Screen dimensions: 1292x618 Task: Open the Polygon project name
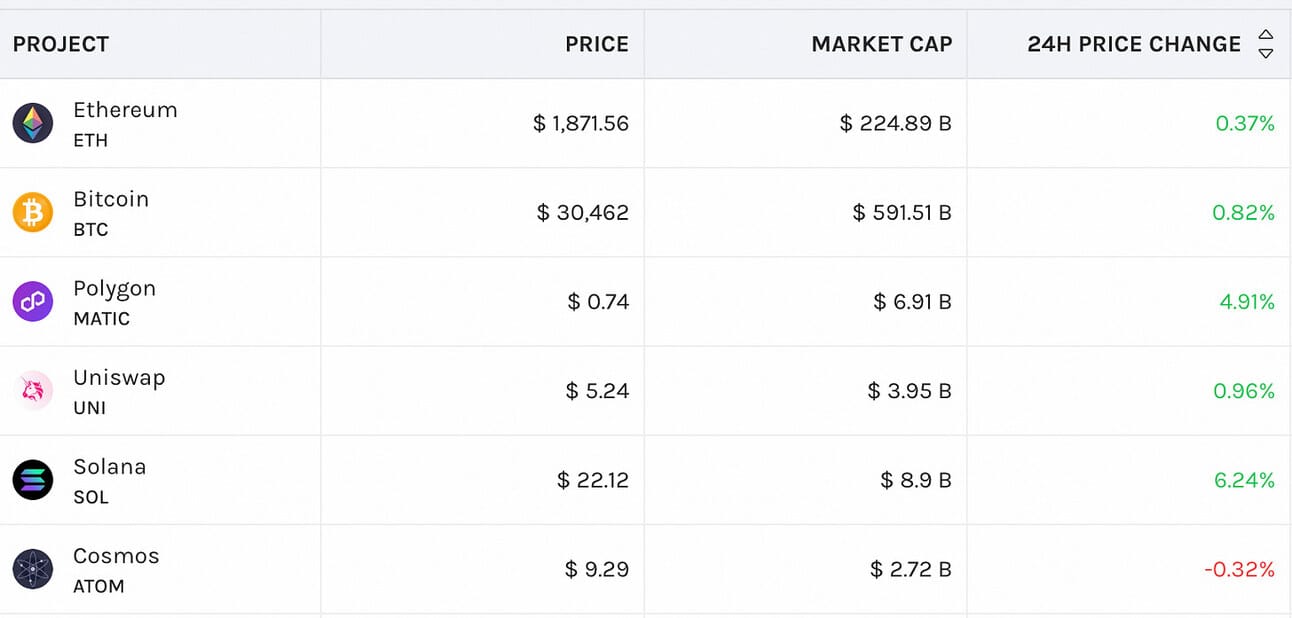114,289
